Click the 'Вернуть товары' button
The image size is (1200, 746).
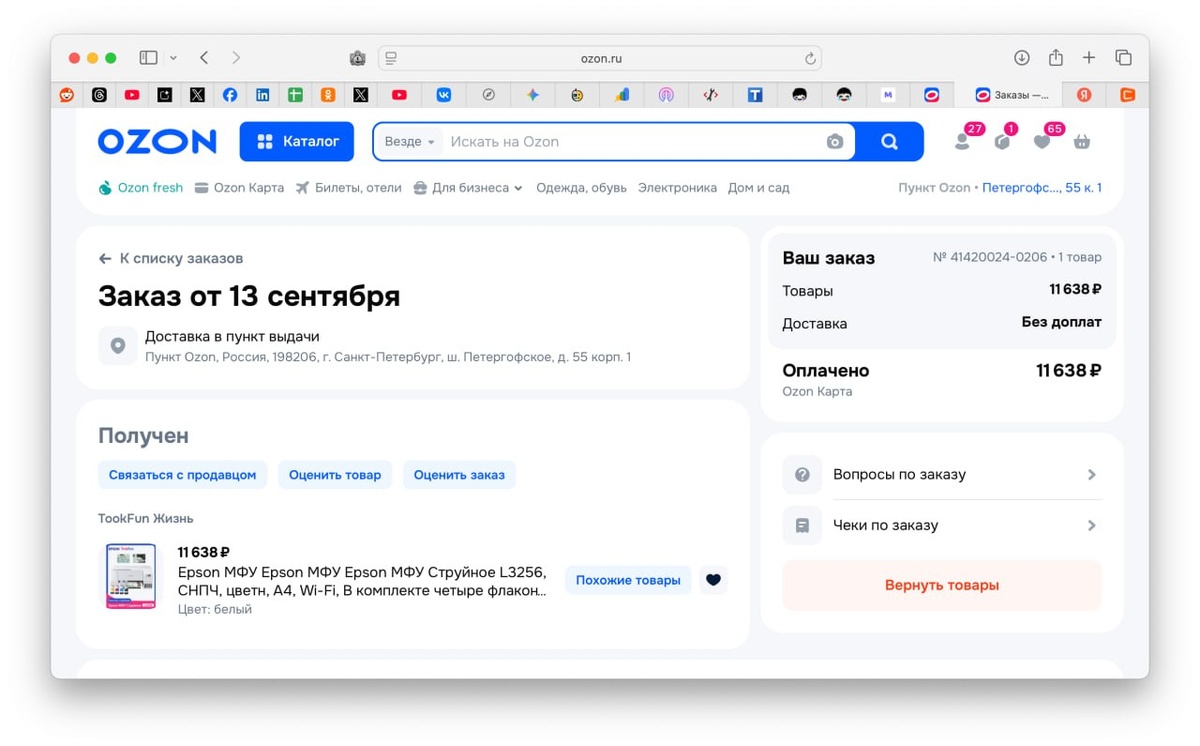[x=942, y=585]
